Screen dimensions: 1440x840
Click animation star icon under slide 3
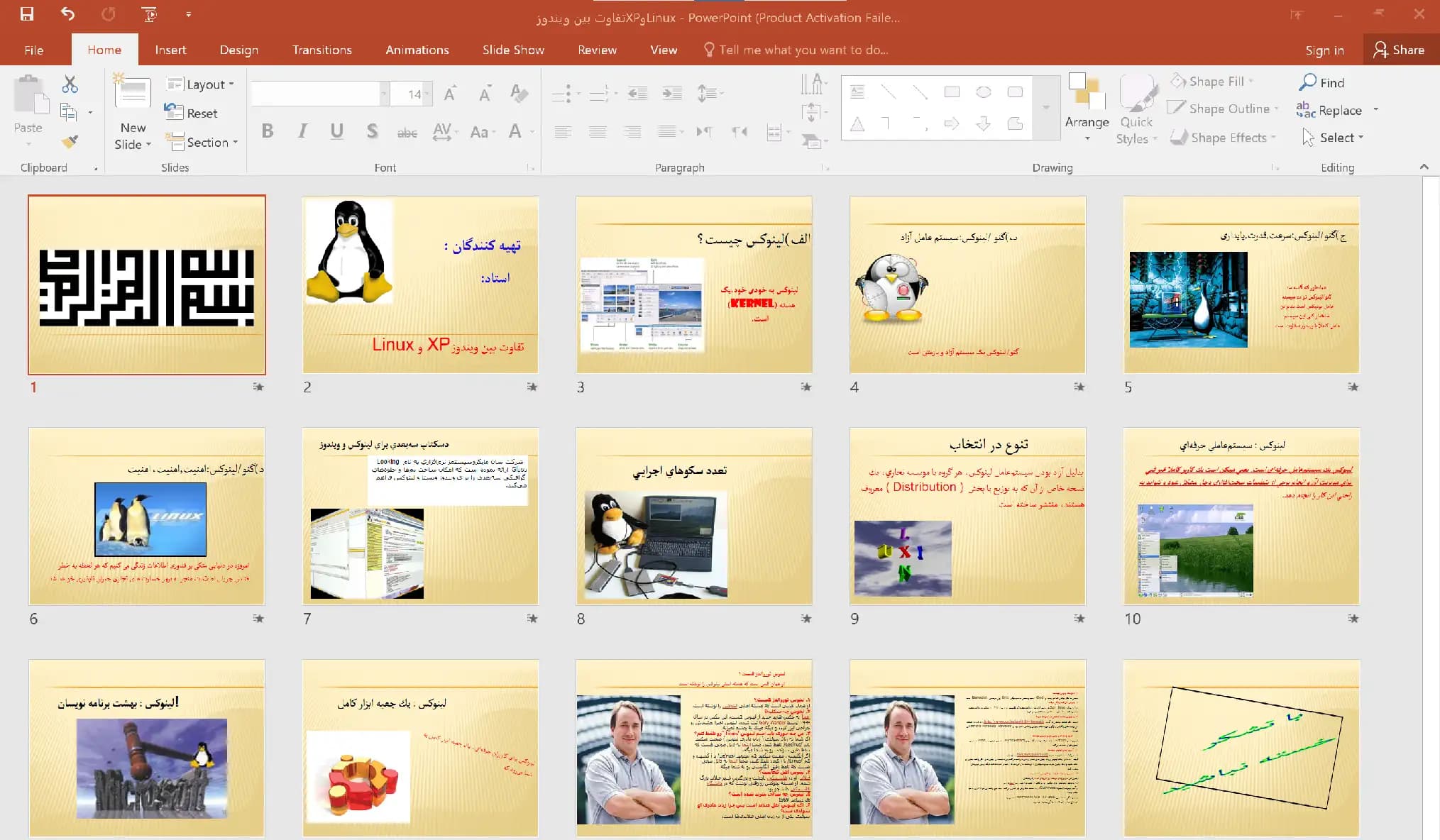806,387
